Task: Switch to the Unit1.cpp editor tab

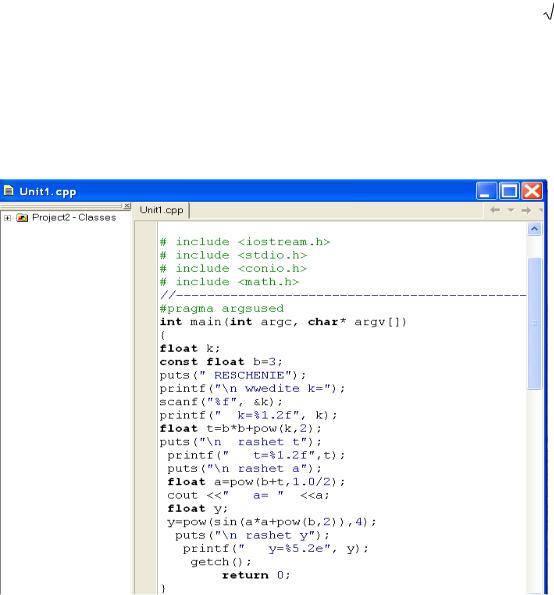Action: pyautogui.click(x=162, y=210)
